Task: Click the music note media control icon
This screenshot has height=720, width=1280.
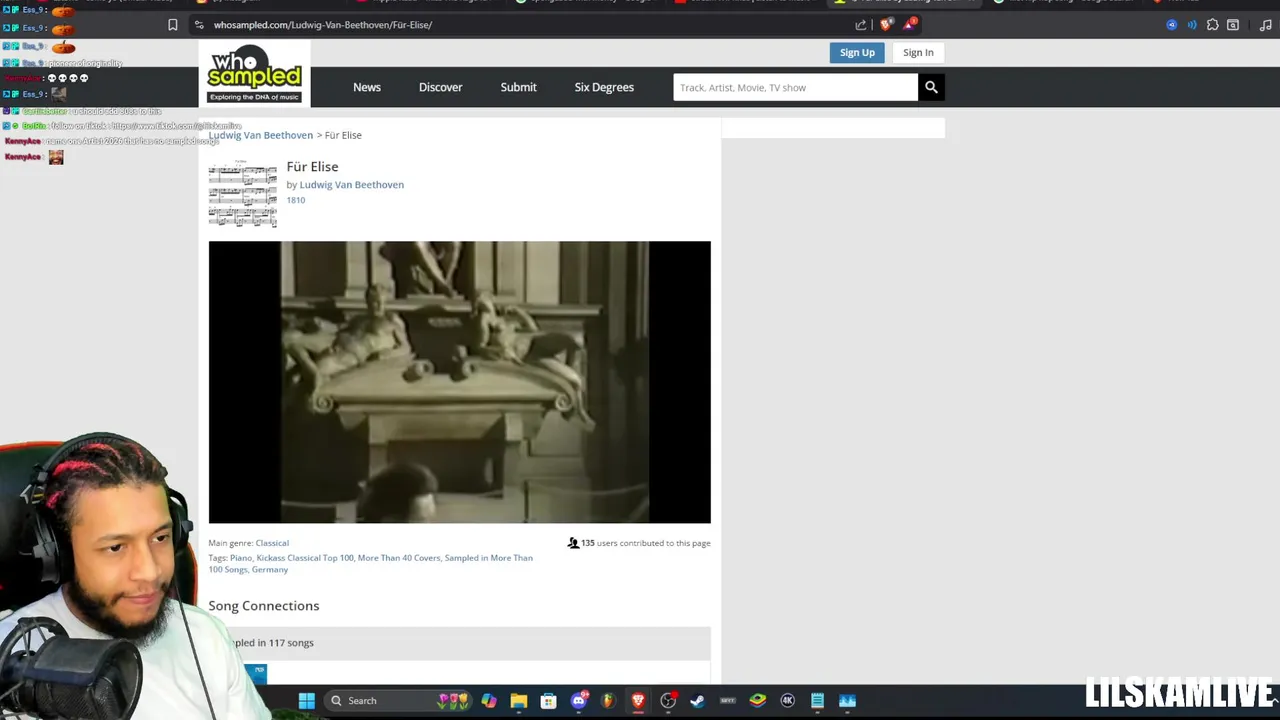Action: point(1266,25)
